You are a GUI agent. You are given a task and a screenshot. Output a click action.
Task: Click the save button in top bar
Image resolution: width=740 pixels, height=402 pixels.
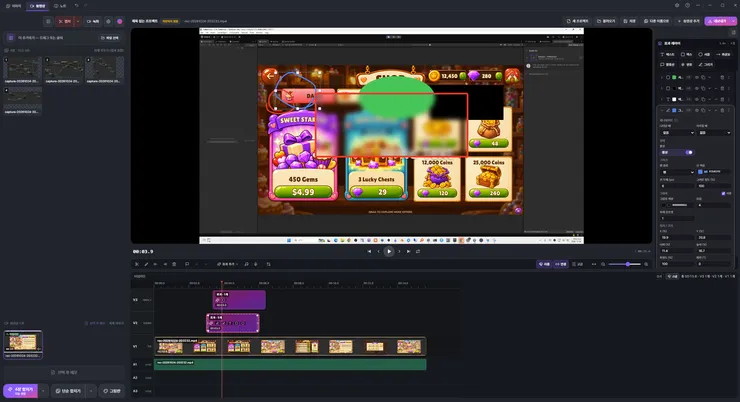[x=630, y=21]
